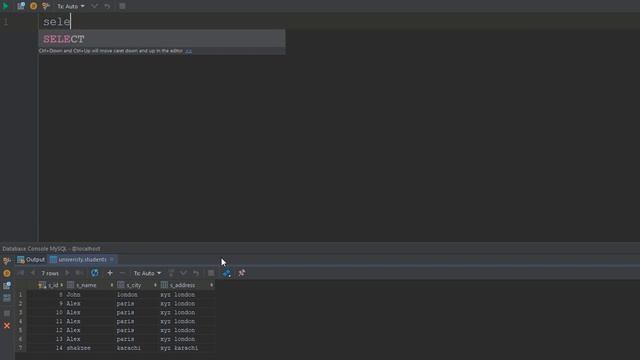Sort by s_city column header
640x360 pixels.
(x=137, y=285)
